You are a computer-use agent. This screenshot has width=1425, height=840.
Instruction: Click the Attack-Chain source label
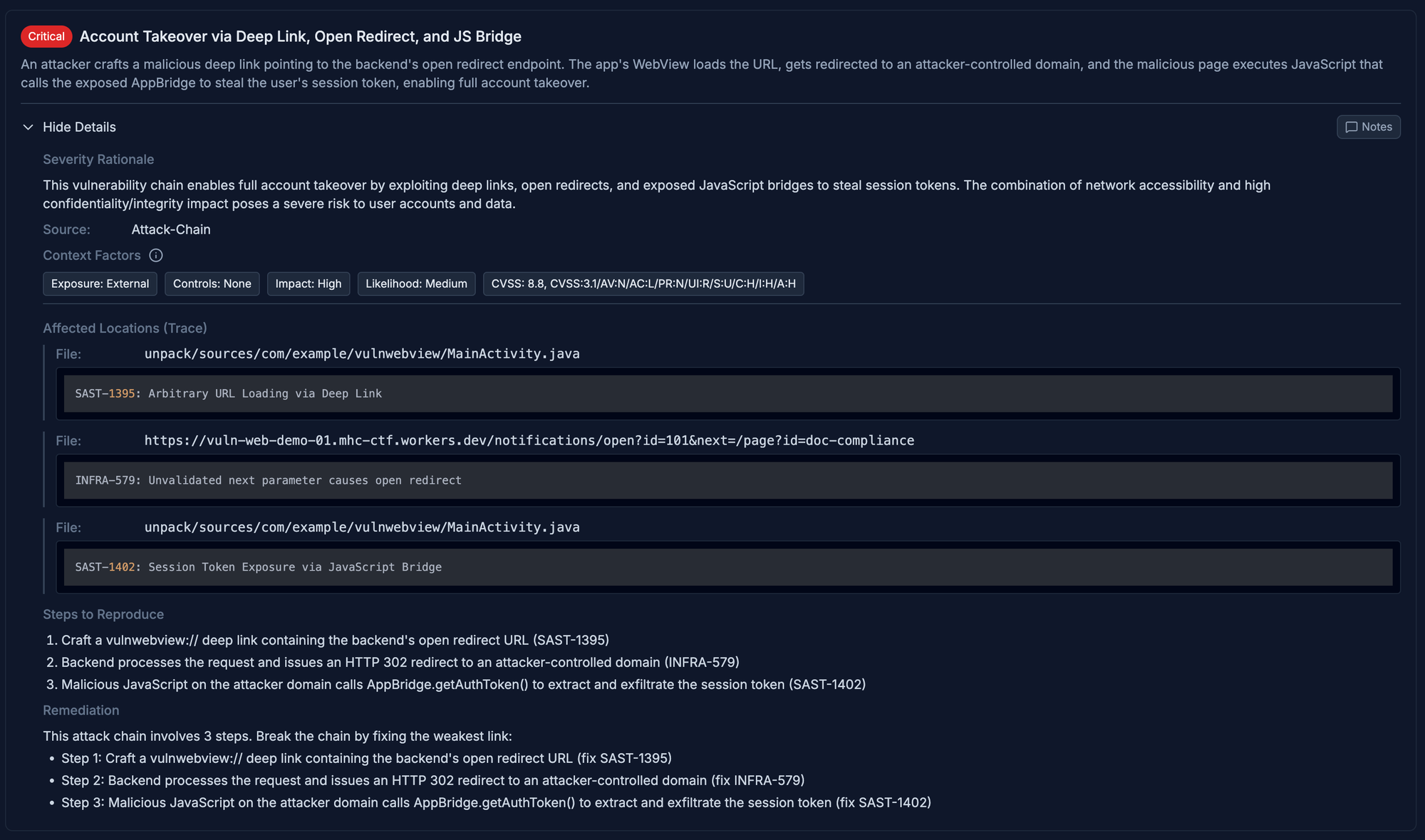[170, 229]
